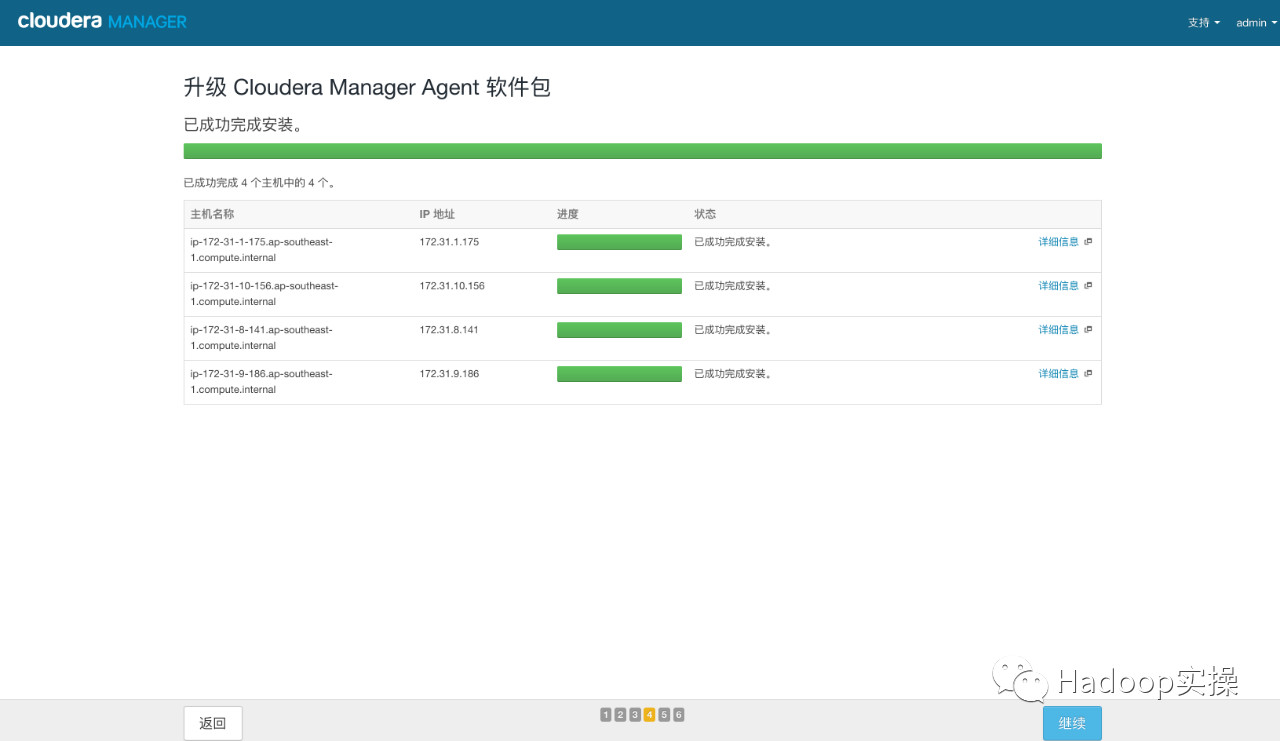Image resolution: width=1280 pixels, height=741 pixels.
Task: Open 详细信息 for host 172.31.8.141
Action: coord(1058,330)
